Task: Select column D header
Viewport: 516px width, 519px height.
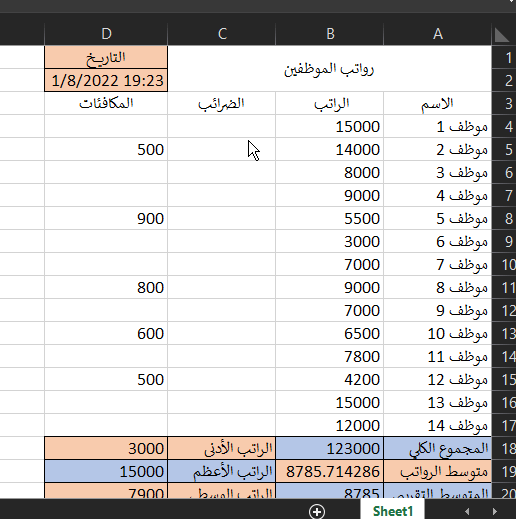Action: (106, 34)
